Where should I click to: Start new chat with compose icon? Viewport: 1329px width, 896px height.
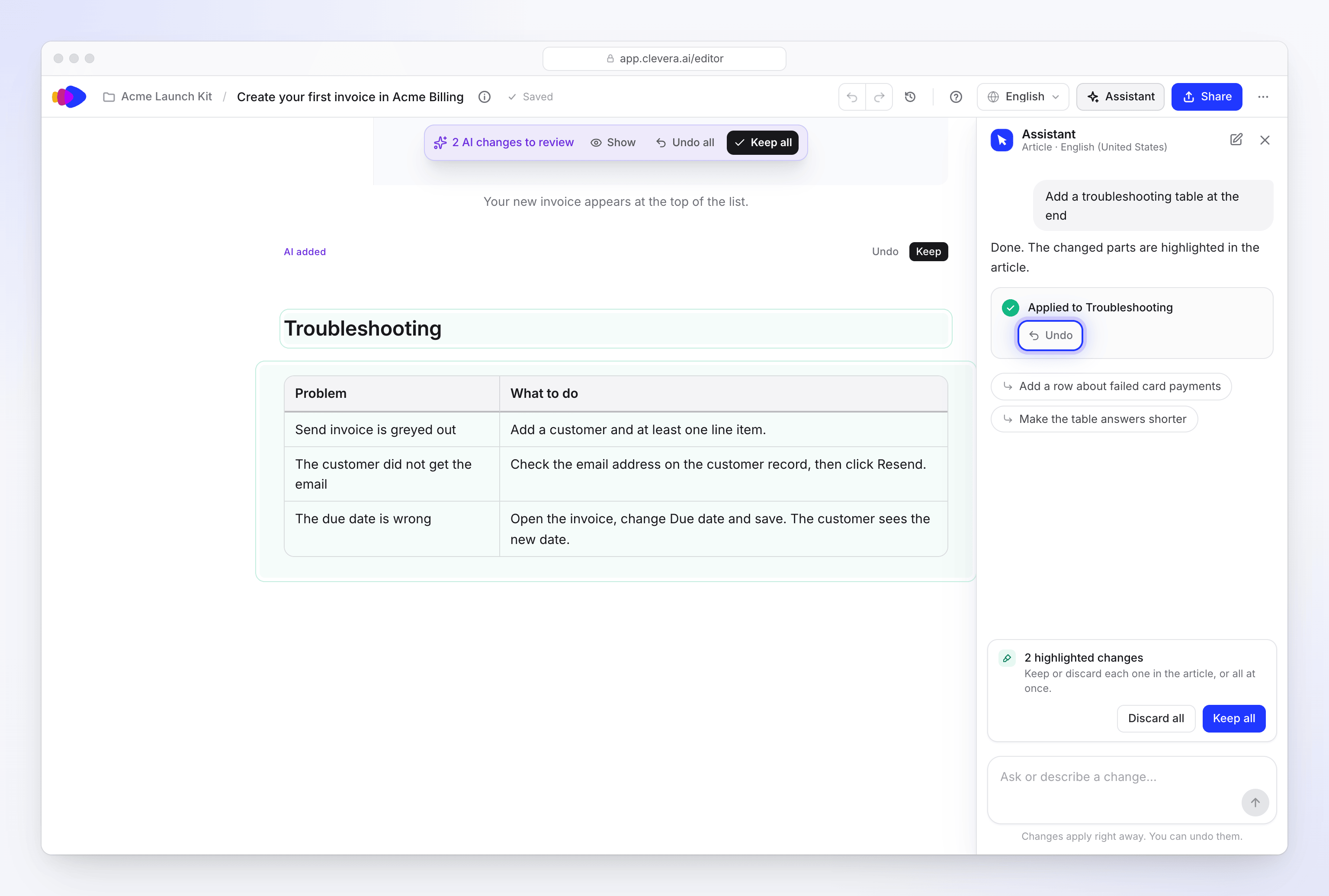coord(1236,139)
